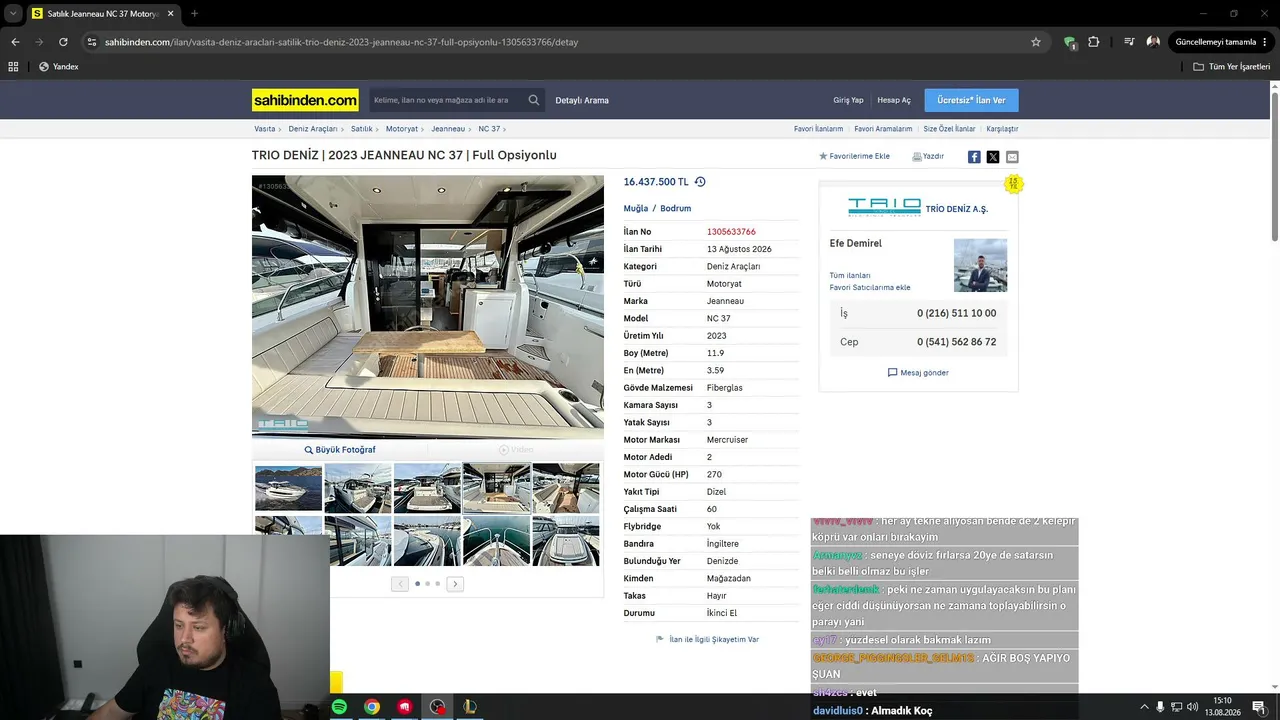Open the TRİO DENİZ A.Ş. store link

coord(956,209)
